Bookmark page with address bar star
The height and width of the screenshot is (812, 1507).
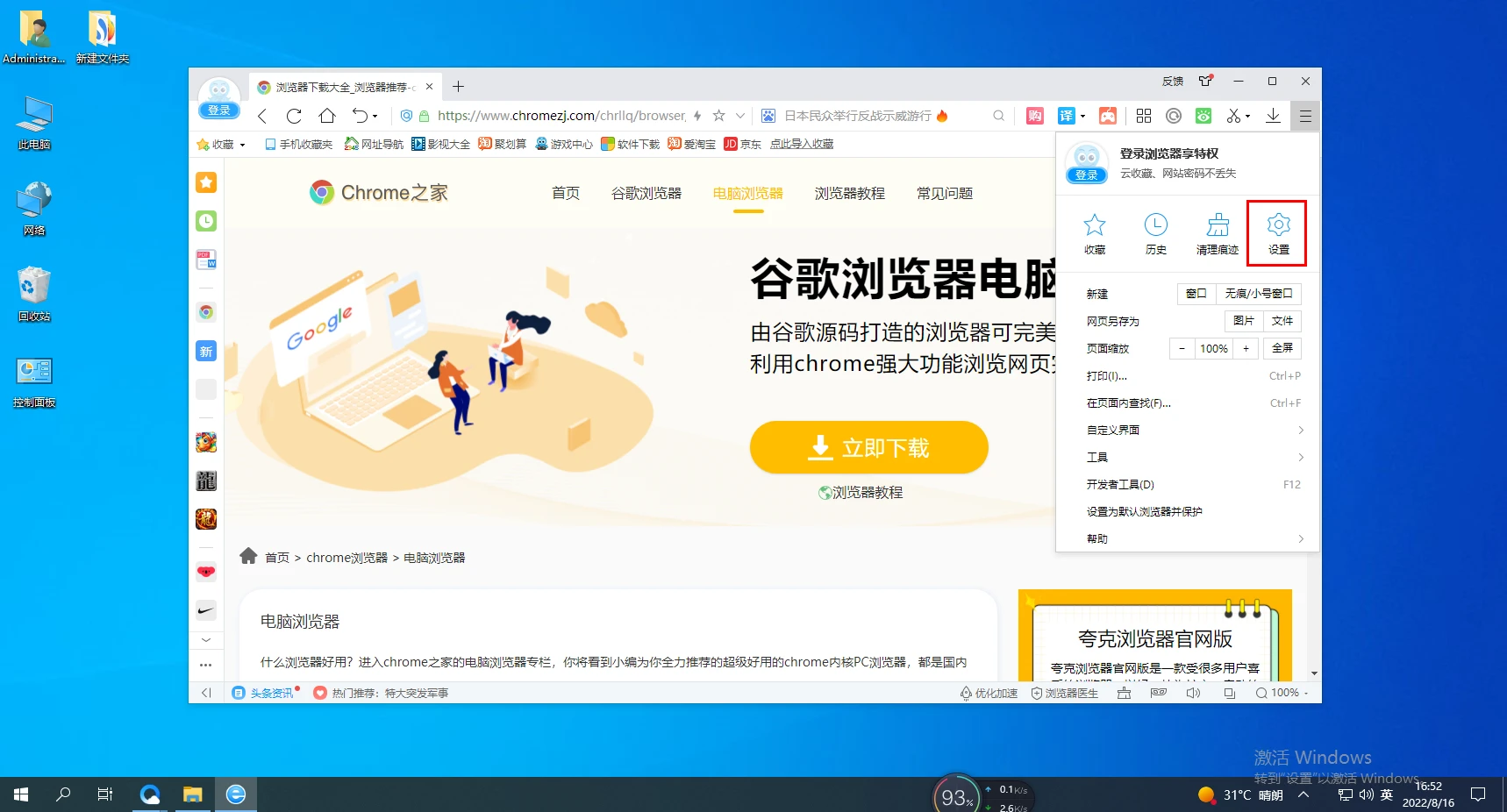719,116
